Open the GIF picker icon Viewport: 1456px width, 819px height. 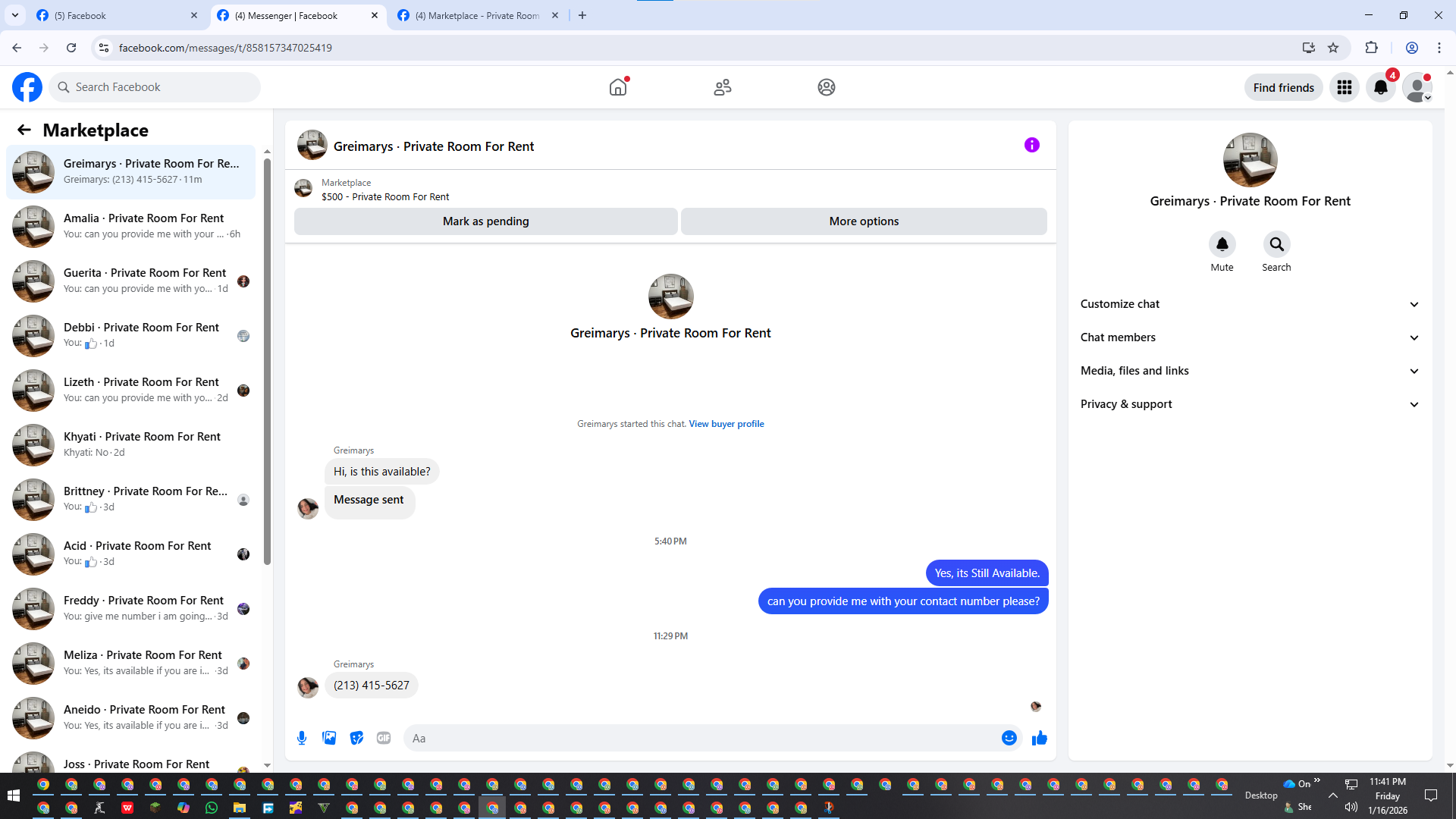point(384,738)
